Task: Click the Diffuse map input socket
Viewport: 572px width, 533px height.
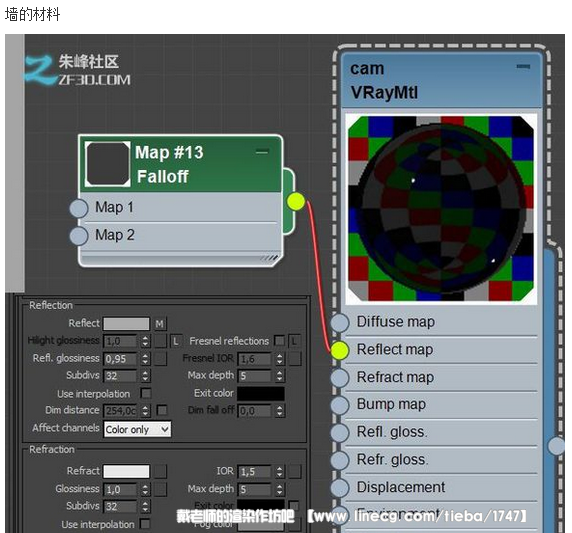Action: click(340, 322)
